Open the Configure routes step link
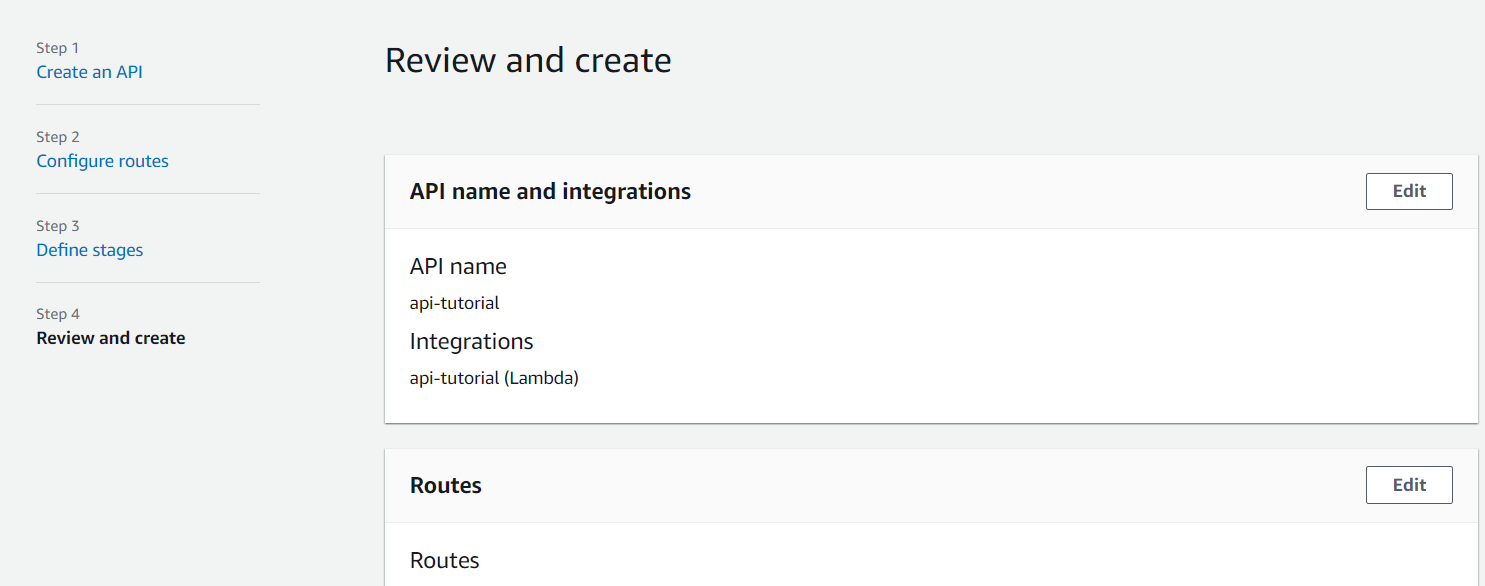Image resolution: width=1485 pixels, height=586 pixels. pos(103,161)
